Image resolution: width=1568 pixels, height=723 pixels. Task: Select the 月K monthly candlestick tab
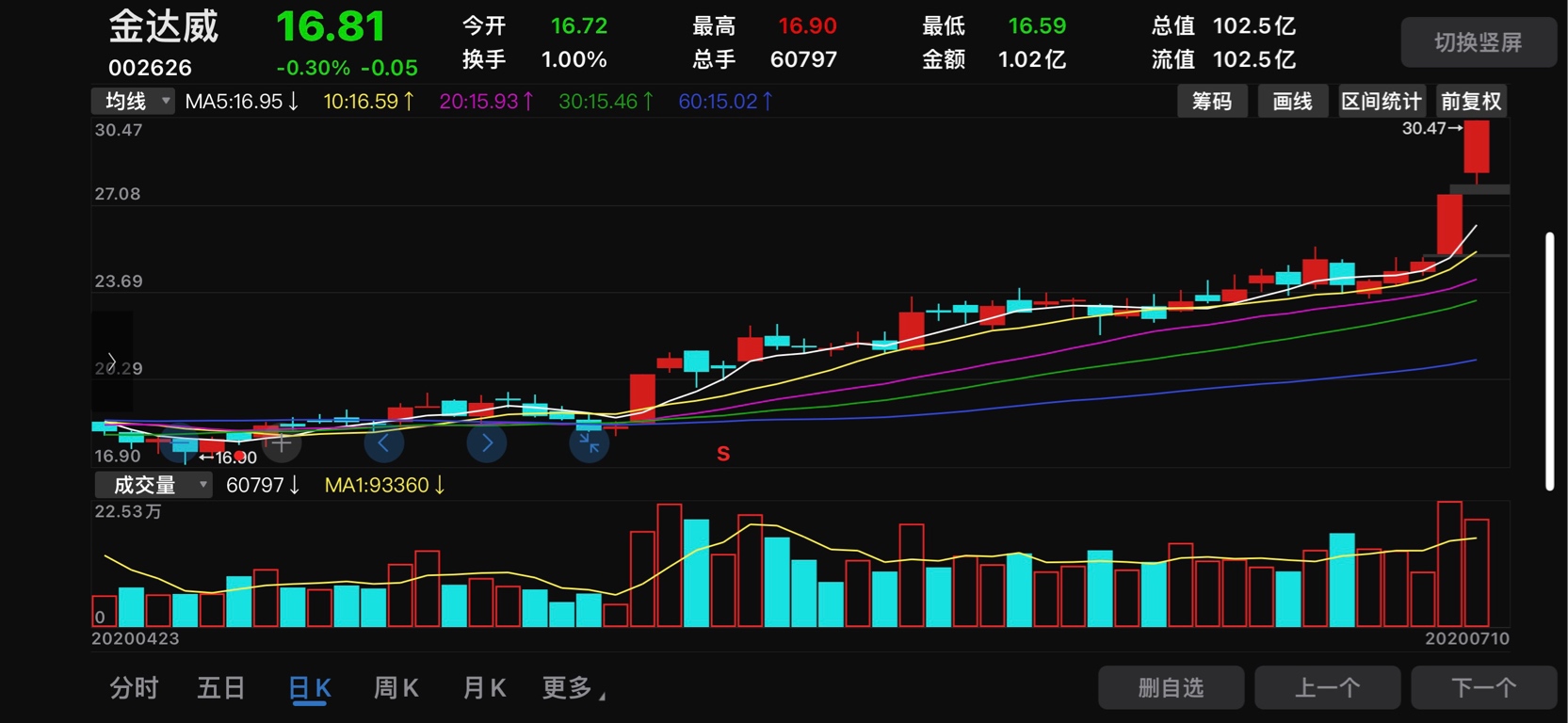click(x=484, y=688)
